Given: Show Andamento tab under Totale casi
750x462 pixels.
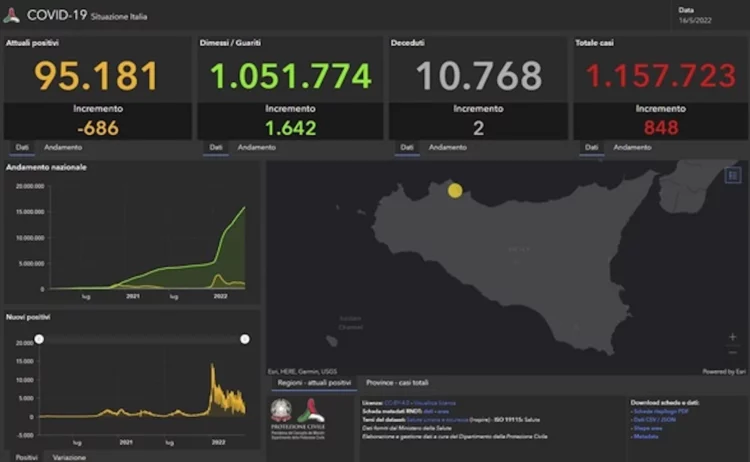Looking at the screenshot, I should pos(632,147).
